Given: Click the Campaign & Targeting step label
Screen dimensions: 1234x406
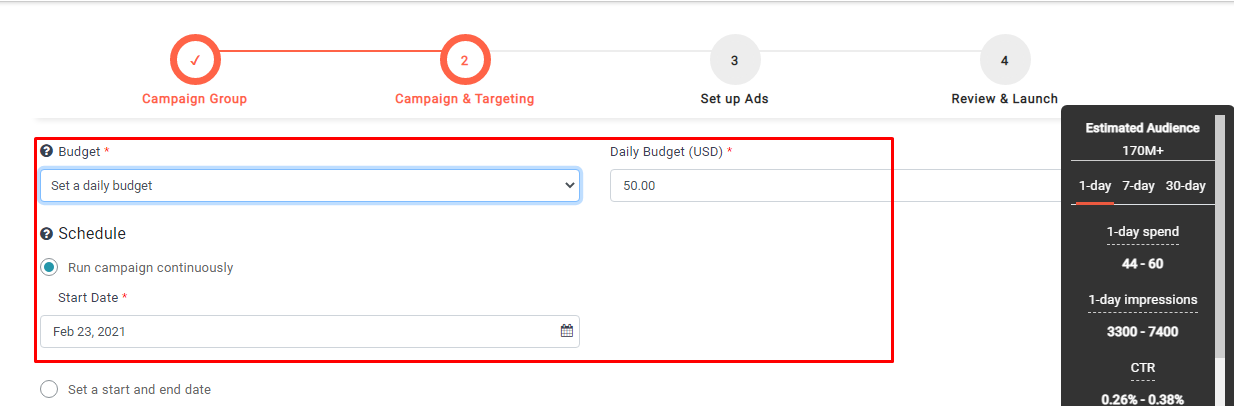Looking at the screenshot, I should 464,99.
